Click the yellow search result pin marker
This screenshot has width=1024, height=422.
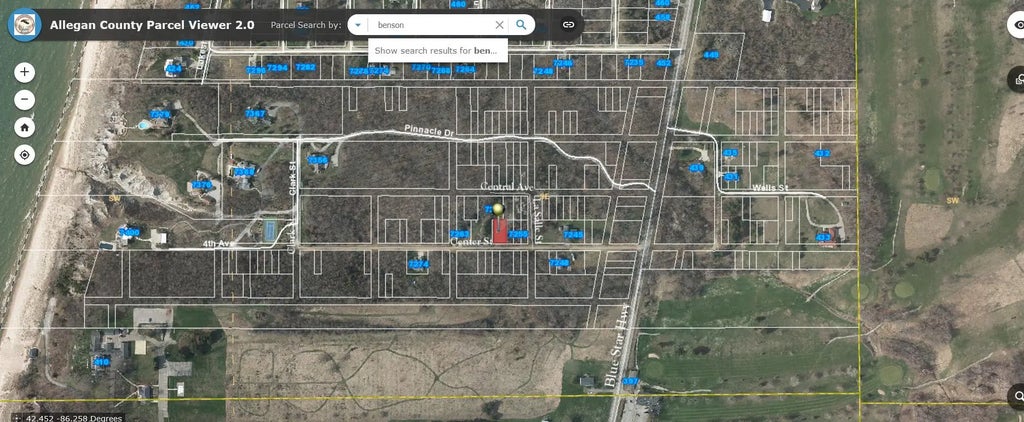coord(498,209)
